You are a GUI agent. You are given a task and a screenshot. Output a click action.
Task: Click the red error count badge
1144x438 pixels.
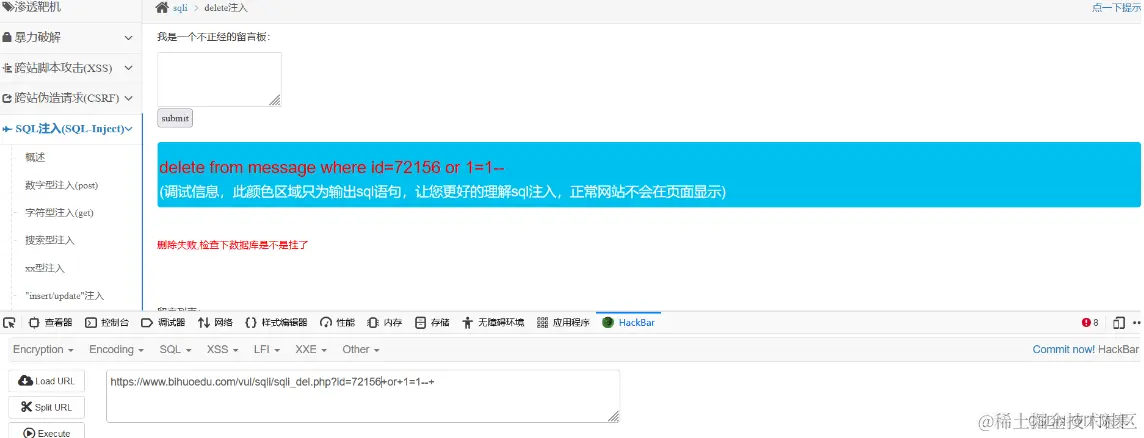pos(1090,323)
